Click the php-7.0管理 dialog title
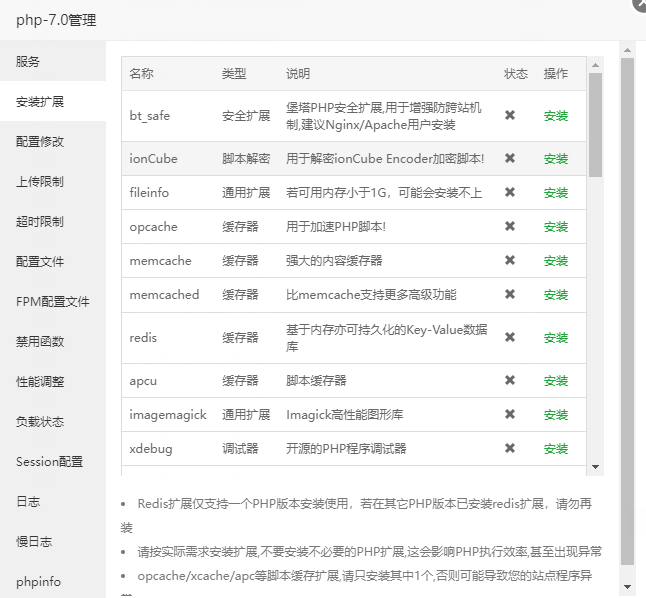This screenshot has height=598, width=646. point(56,20)
